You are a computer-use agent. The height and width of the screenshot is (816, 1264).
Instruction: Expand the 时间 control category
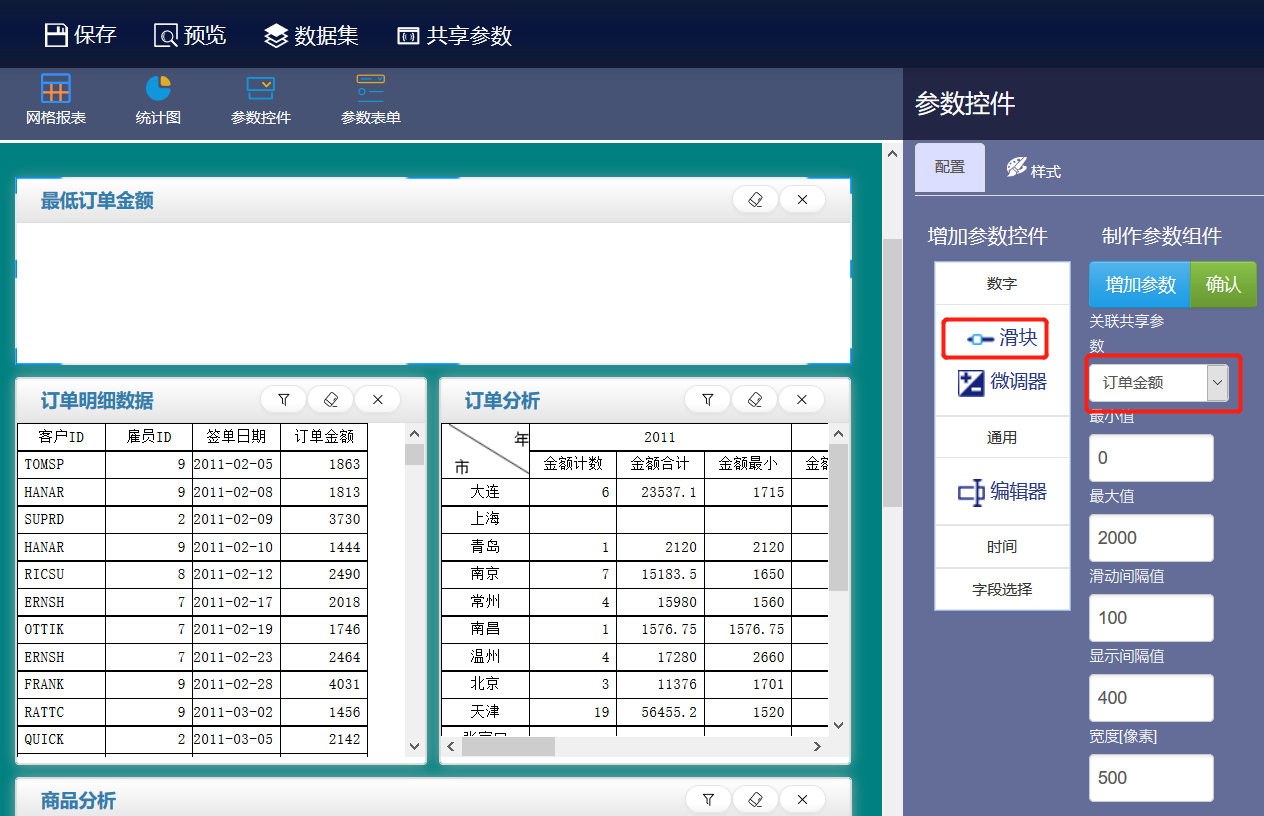[1002, 546]
